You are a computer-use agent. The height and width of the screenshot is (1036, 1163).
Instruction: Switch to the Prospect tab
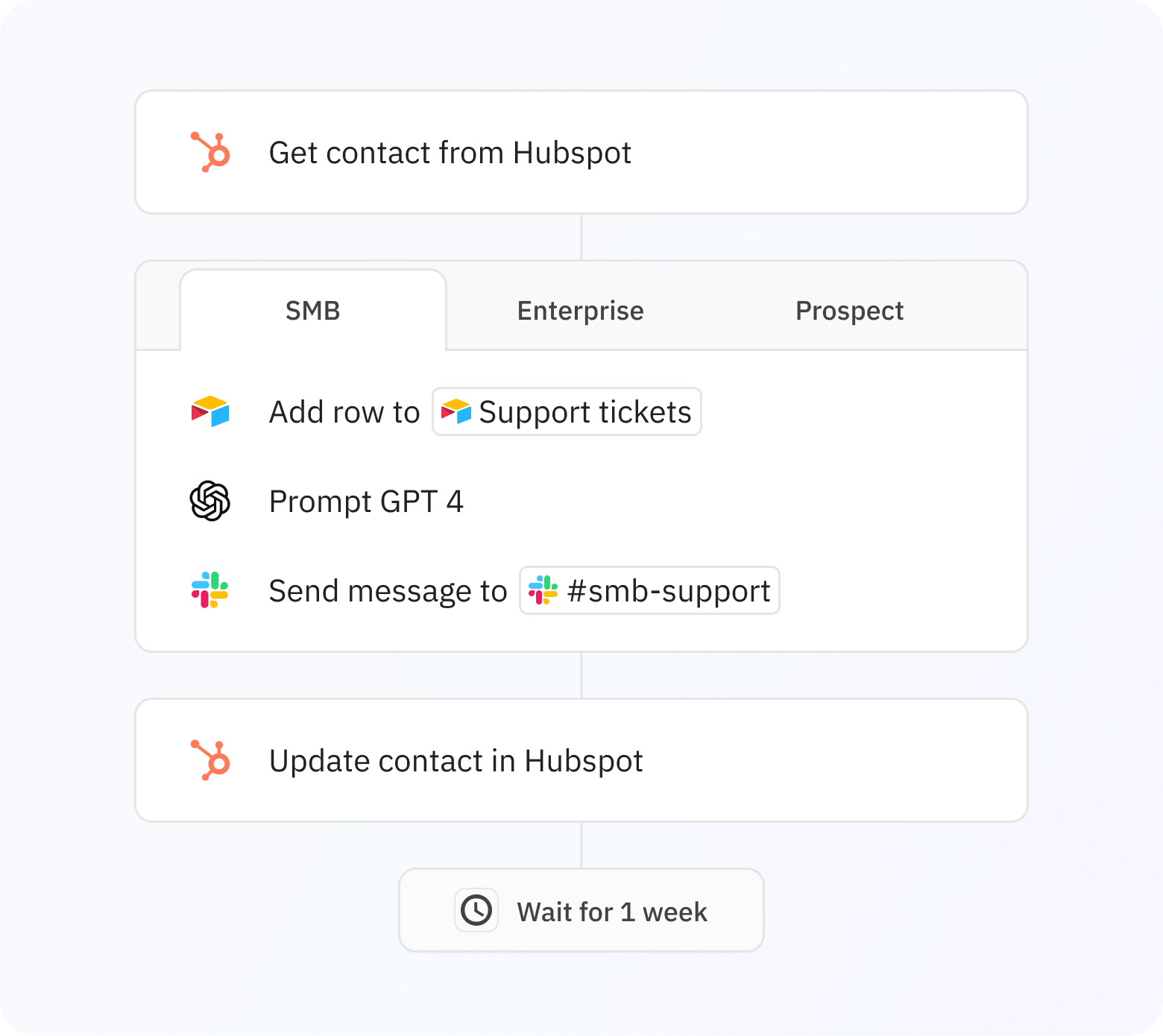pos(850,311)
